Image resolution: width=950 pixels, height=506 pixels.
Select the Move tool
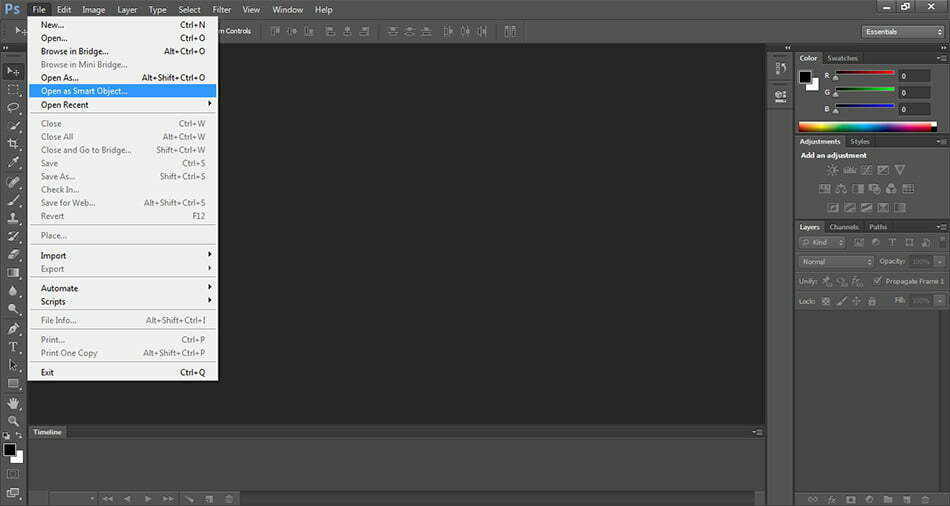pos(13,72)
